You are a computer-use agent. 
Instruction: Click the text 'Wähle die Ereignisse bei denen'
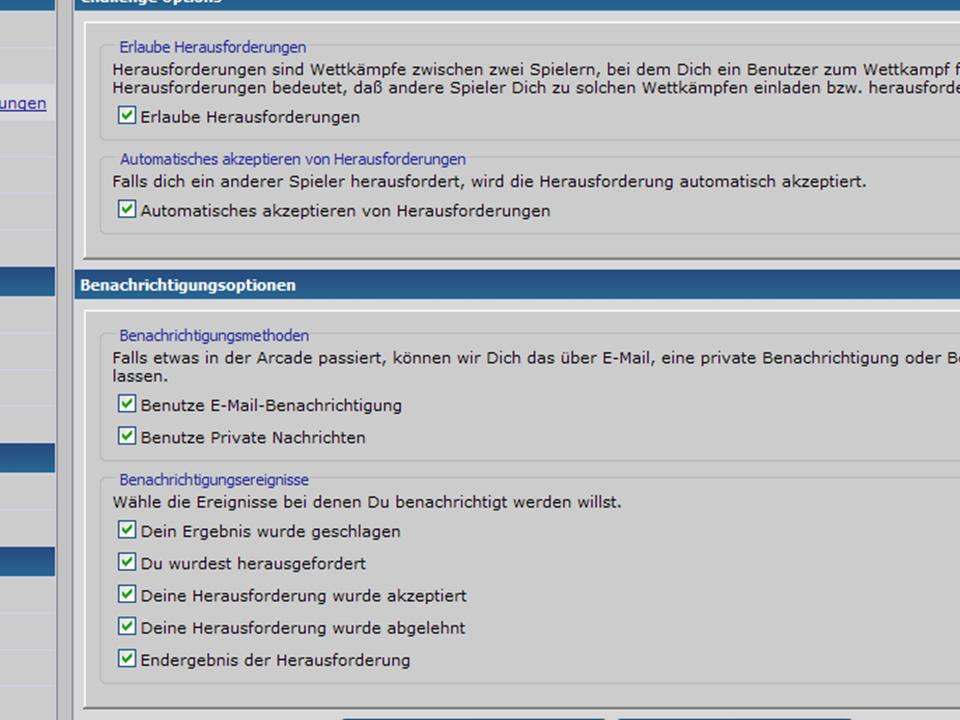pos(366,502)
